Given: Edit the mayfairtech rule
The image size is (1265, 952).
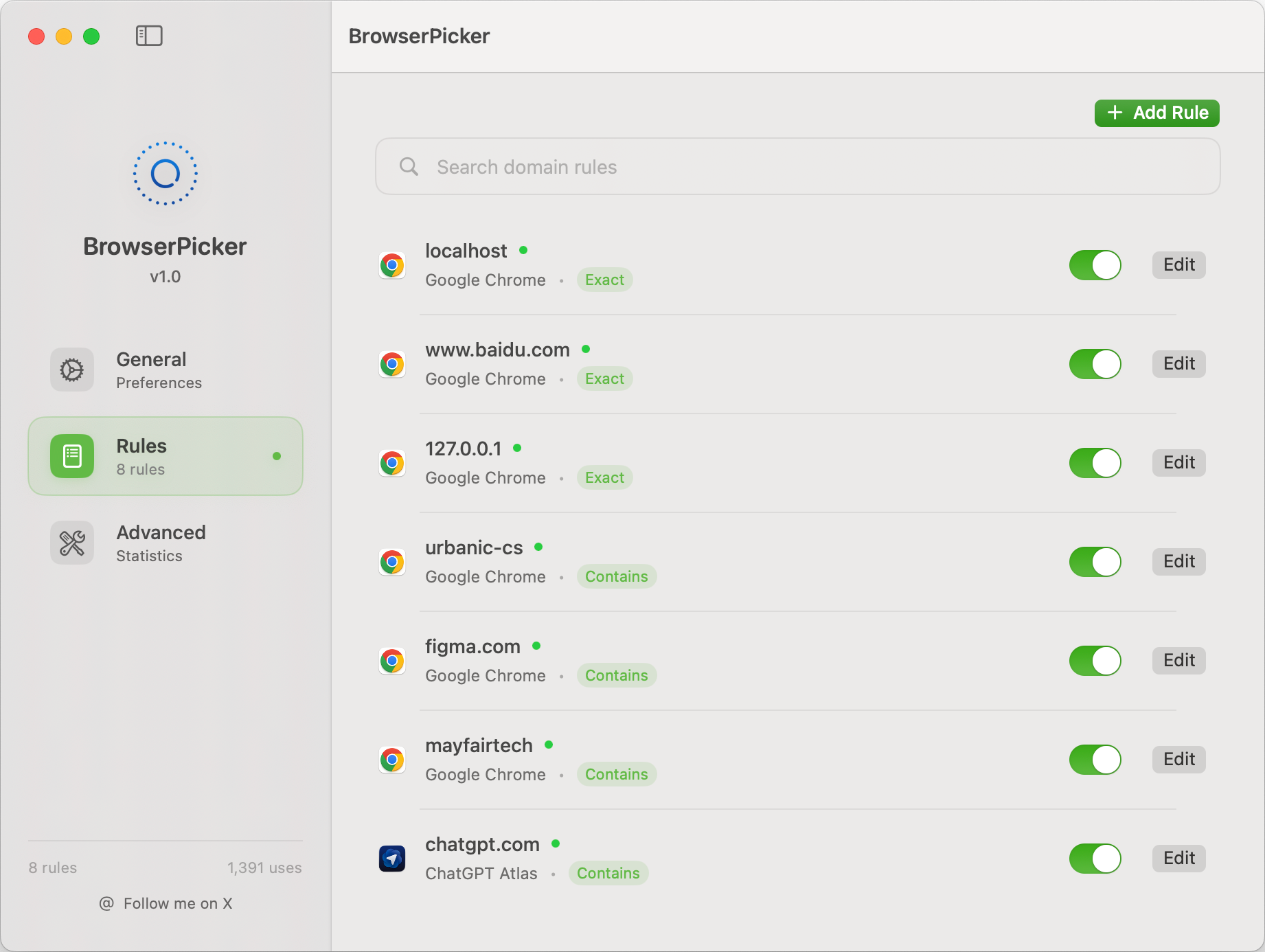Looking at the screenshot, I should click(1178, 760).
